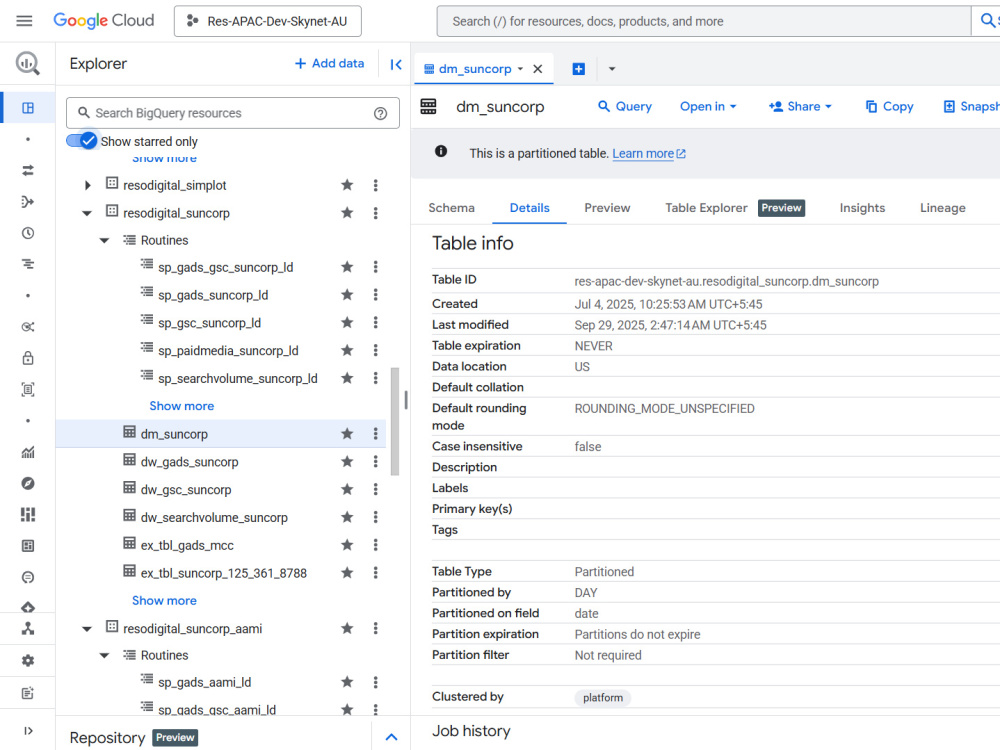Viewport: 1000px width, 750px height.
Task: Click the Copy button
Action: [889, 107]
